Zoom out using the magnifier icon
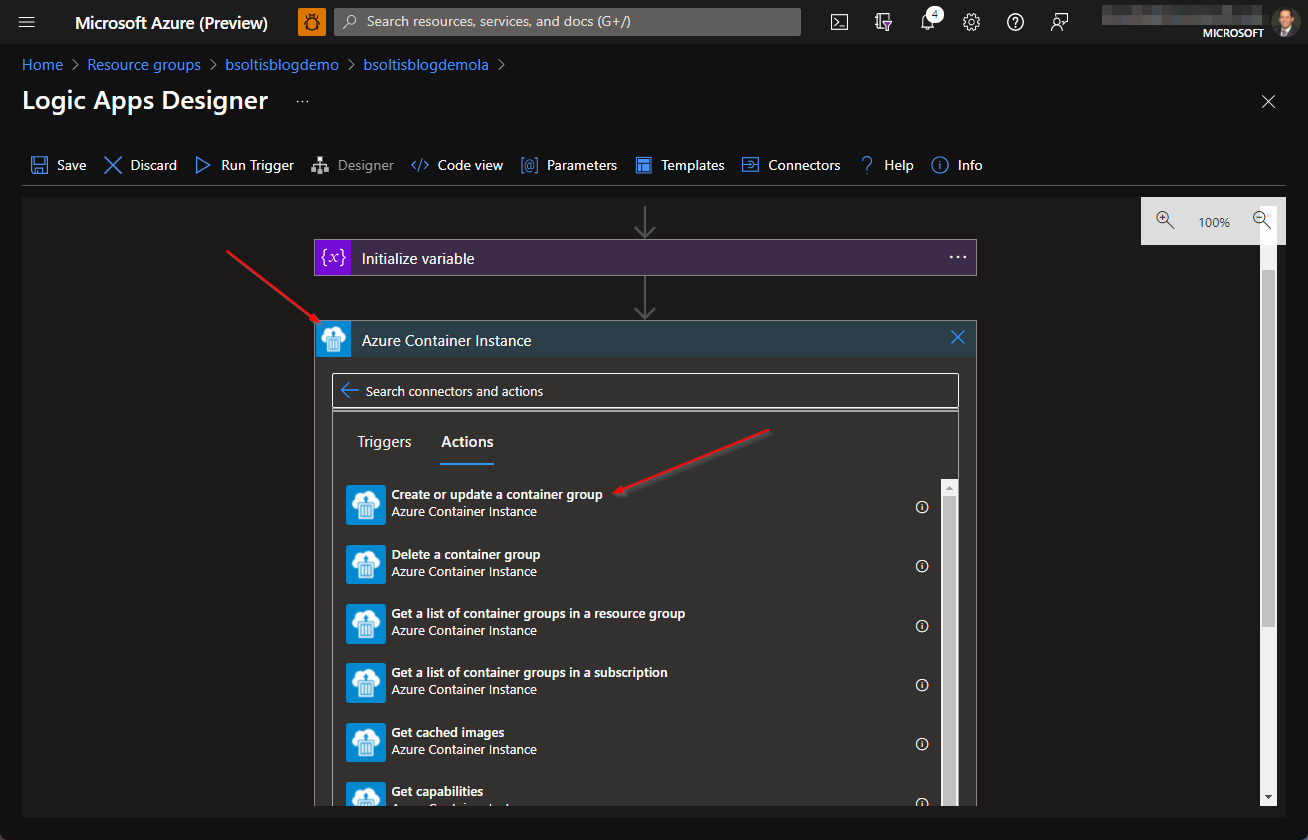 [x=1262, y=221]
